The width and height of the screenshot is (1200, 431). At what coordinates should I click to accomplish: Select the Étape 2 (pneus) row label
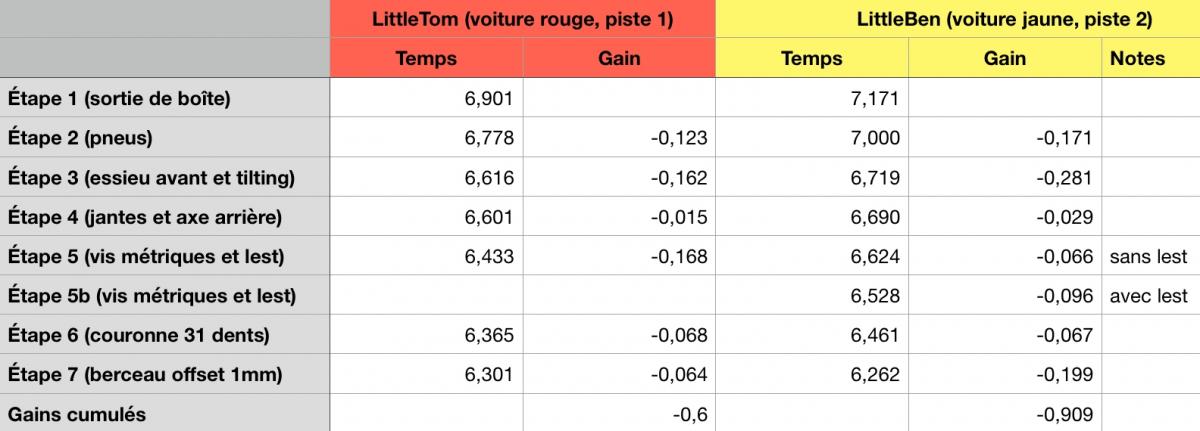pos(80,137)
